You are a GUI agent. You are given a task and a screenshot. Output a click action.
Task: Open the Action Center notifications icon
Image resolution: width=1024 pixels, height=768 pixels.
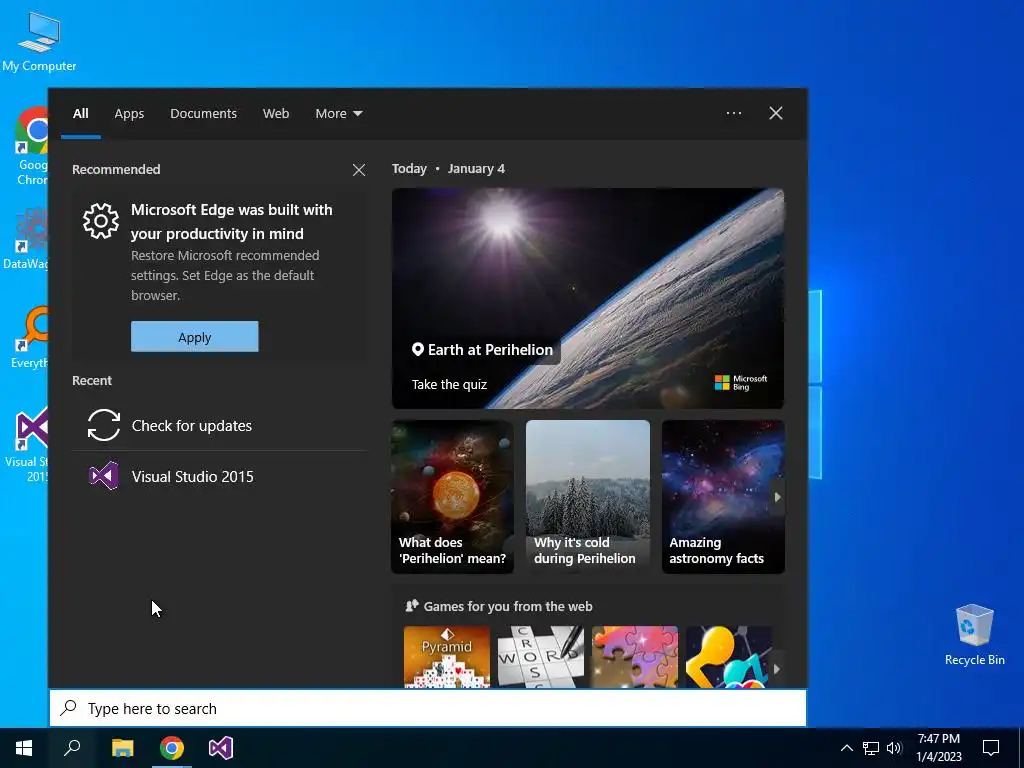tap(991, 748)
